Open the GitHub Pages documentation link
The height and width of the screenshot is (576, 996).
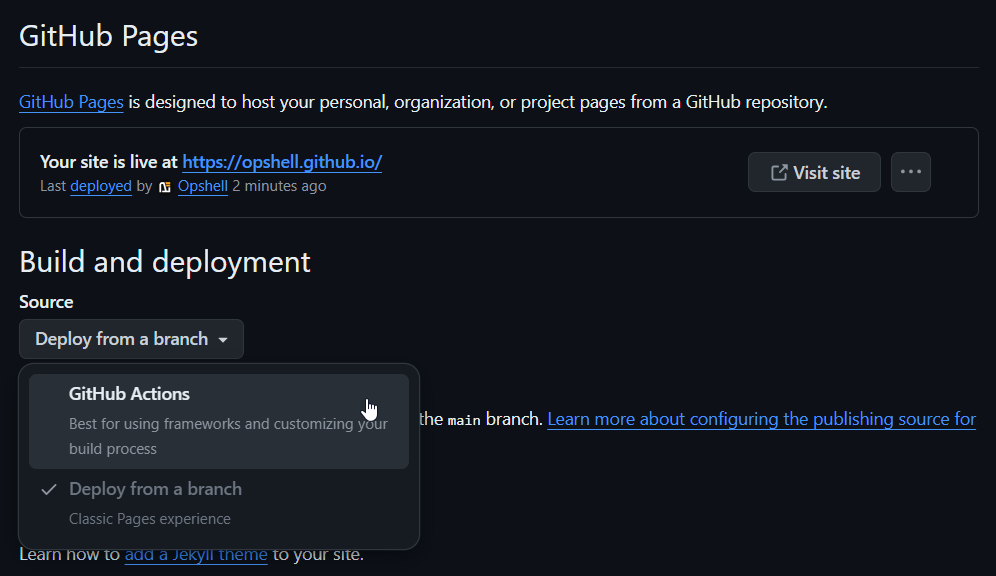(x=71, y=102)
